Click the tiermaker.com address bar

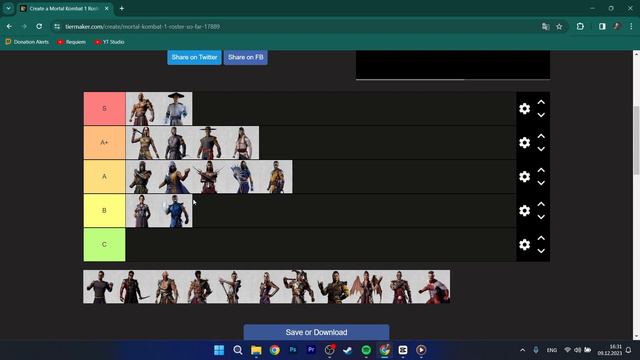point(294,27)
